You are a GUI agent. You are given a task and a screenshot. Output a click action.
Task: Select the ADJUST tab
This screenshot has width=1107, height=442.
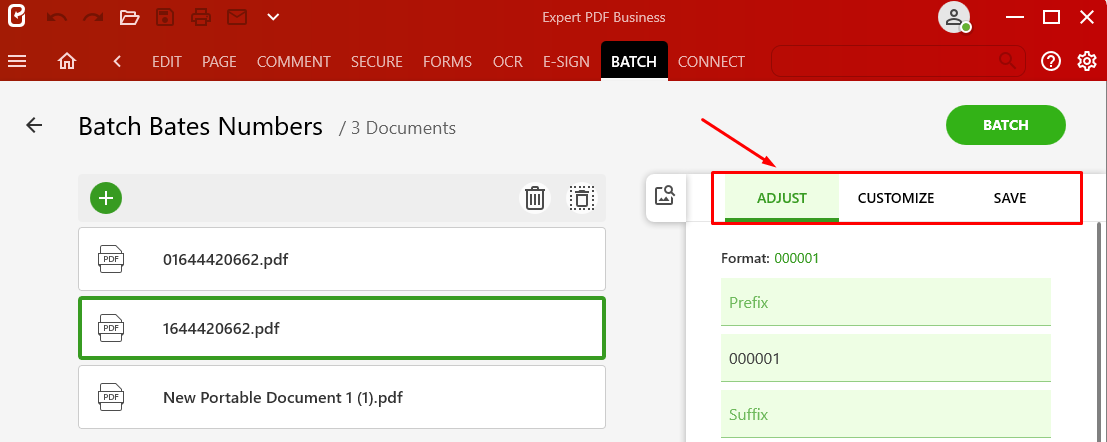(x=782, y=198)
